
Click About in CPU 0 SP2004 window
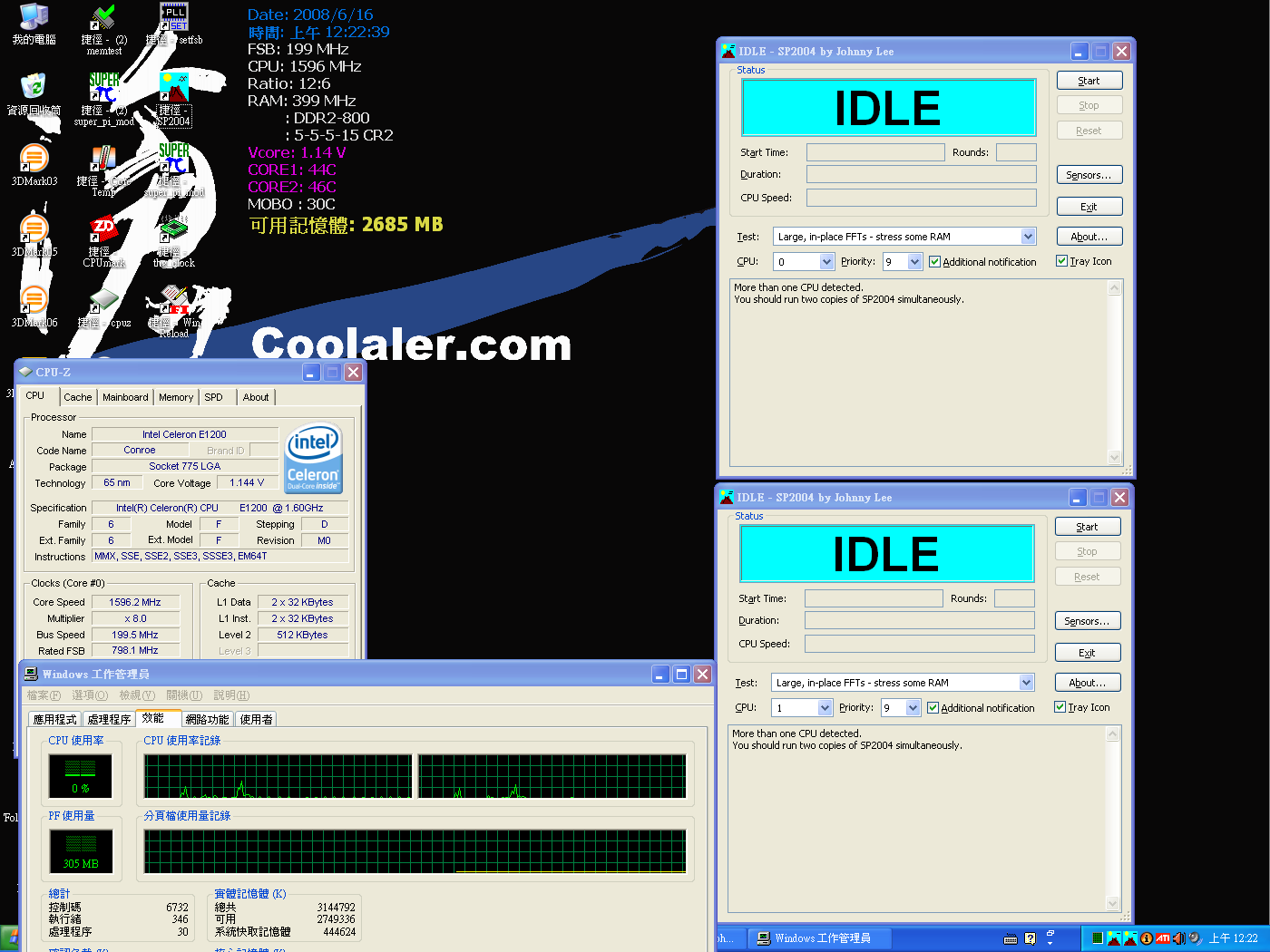1089,237
